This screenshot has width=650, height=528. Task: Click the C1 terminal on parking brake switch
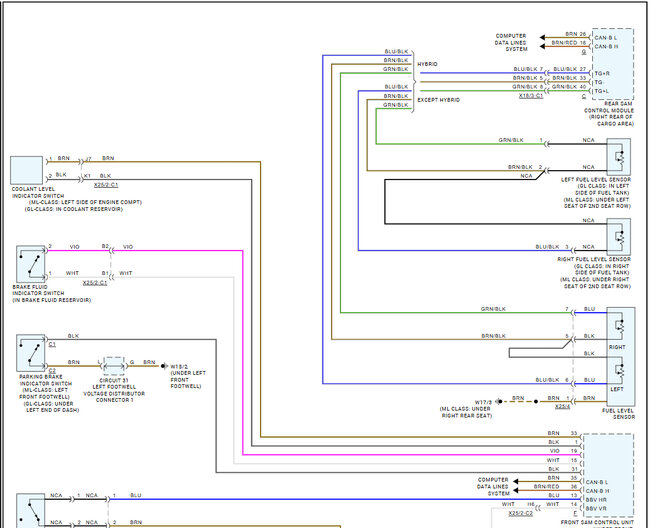pos(52,345)
